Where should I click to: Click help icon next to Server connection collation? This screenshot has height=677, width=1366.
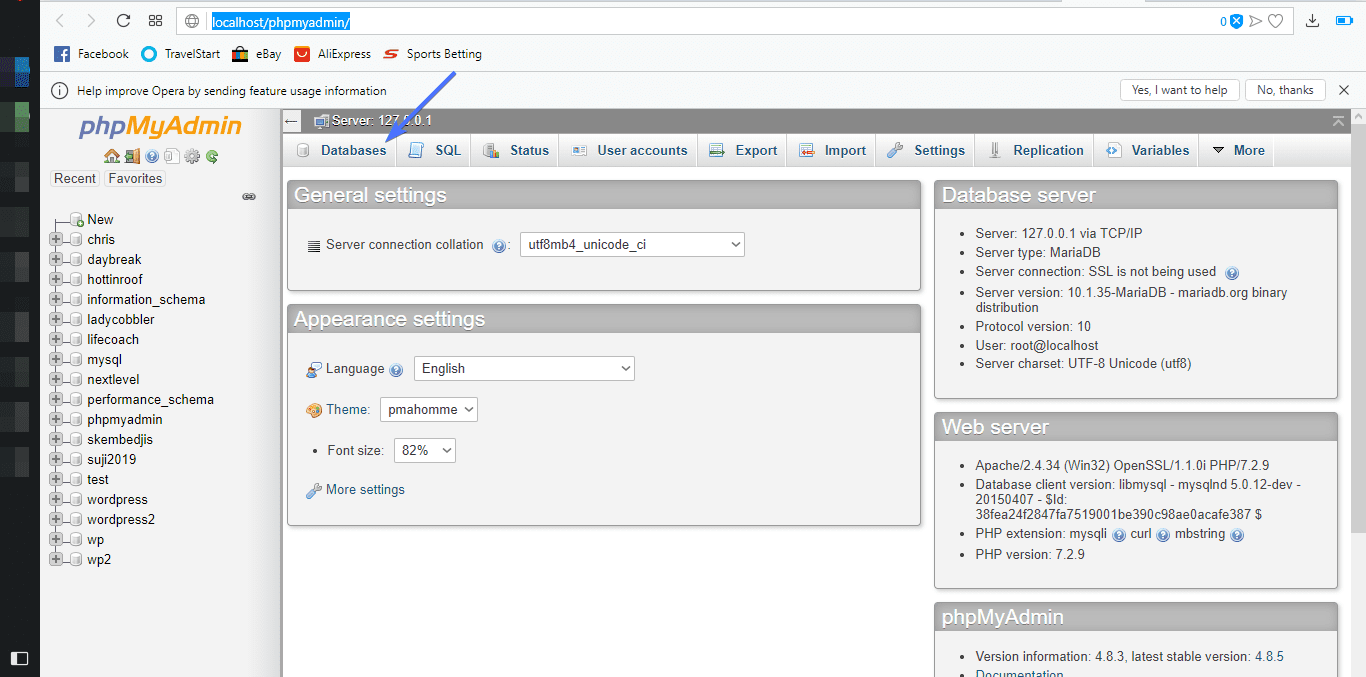coord(499,245)
